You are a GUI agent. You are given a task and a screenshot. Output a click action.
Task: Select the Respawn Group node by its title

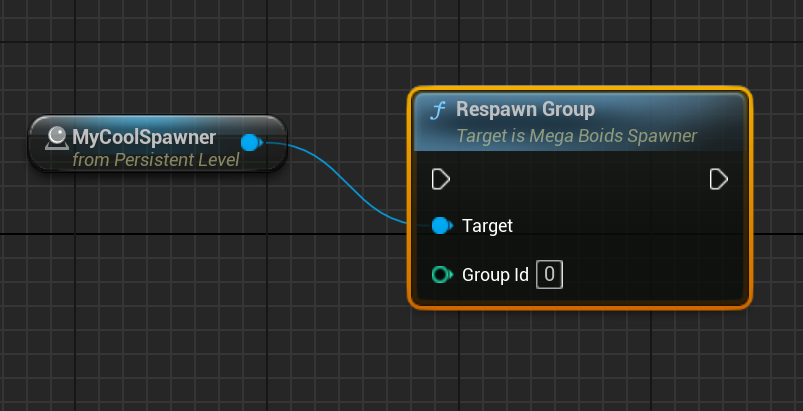click(525, 109)
